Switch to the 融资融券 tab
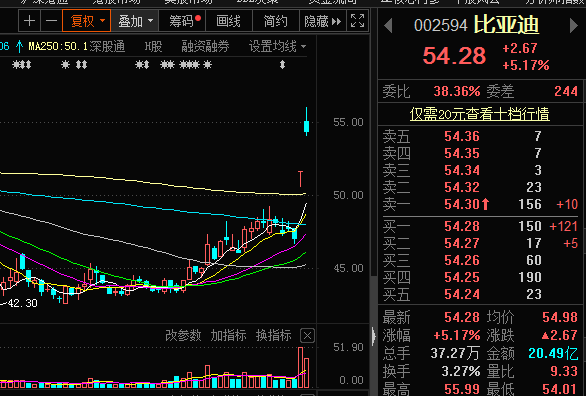This screenshot has height=396, width=586. pyautogui.click(x=205, y=47)
